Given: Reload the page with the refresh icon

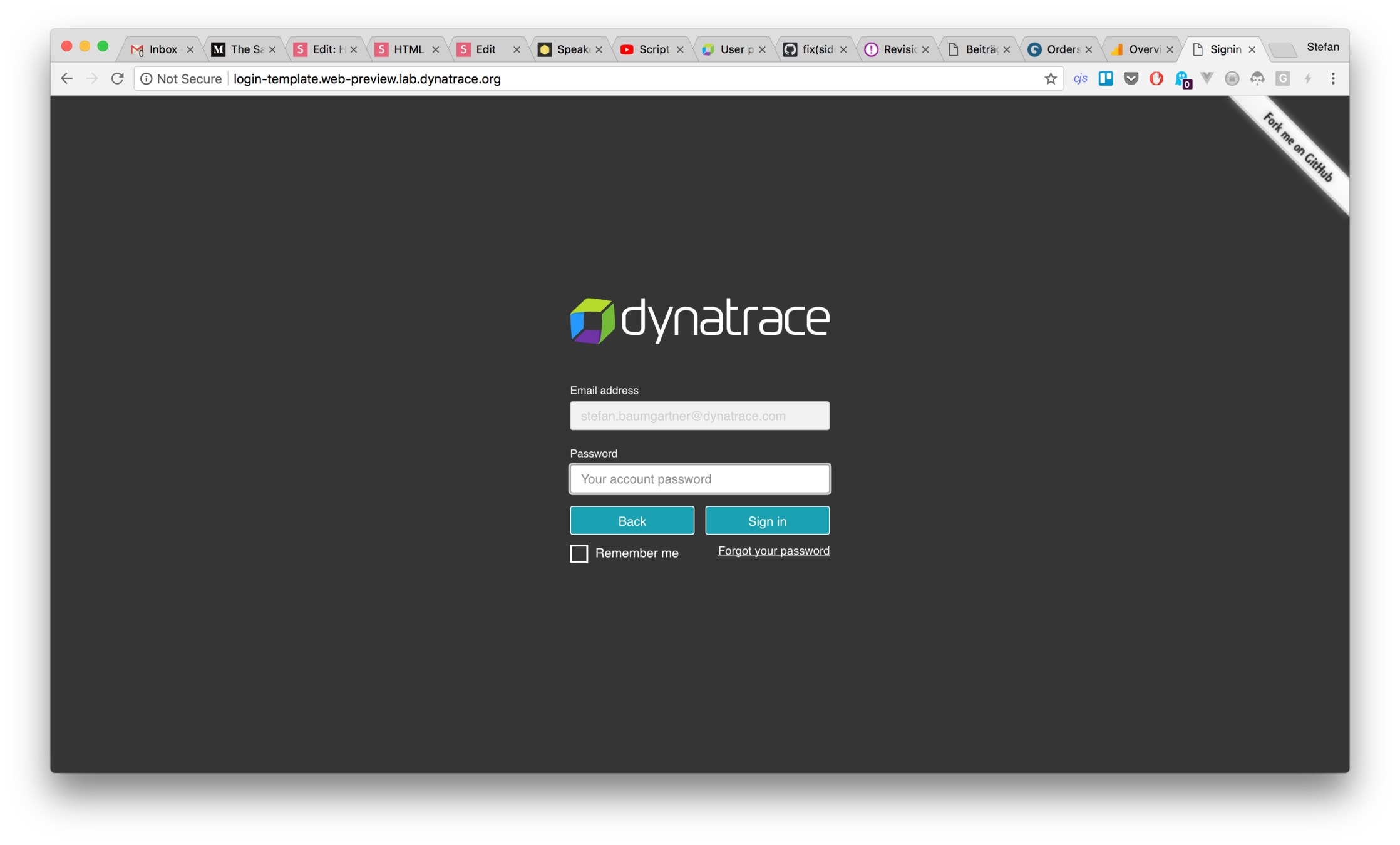Looking at the screenshot, I should click(117, 79).
